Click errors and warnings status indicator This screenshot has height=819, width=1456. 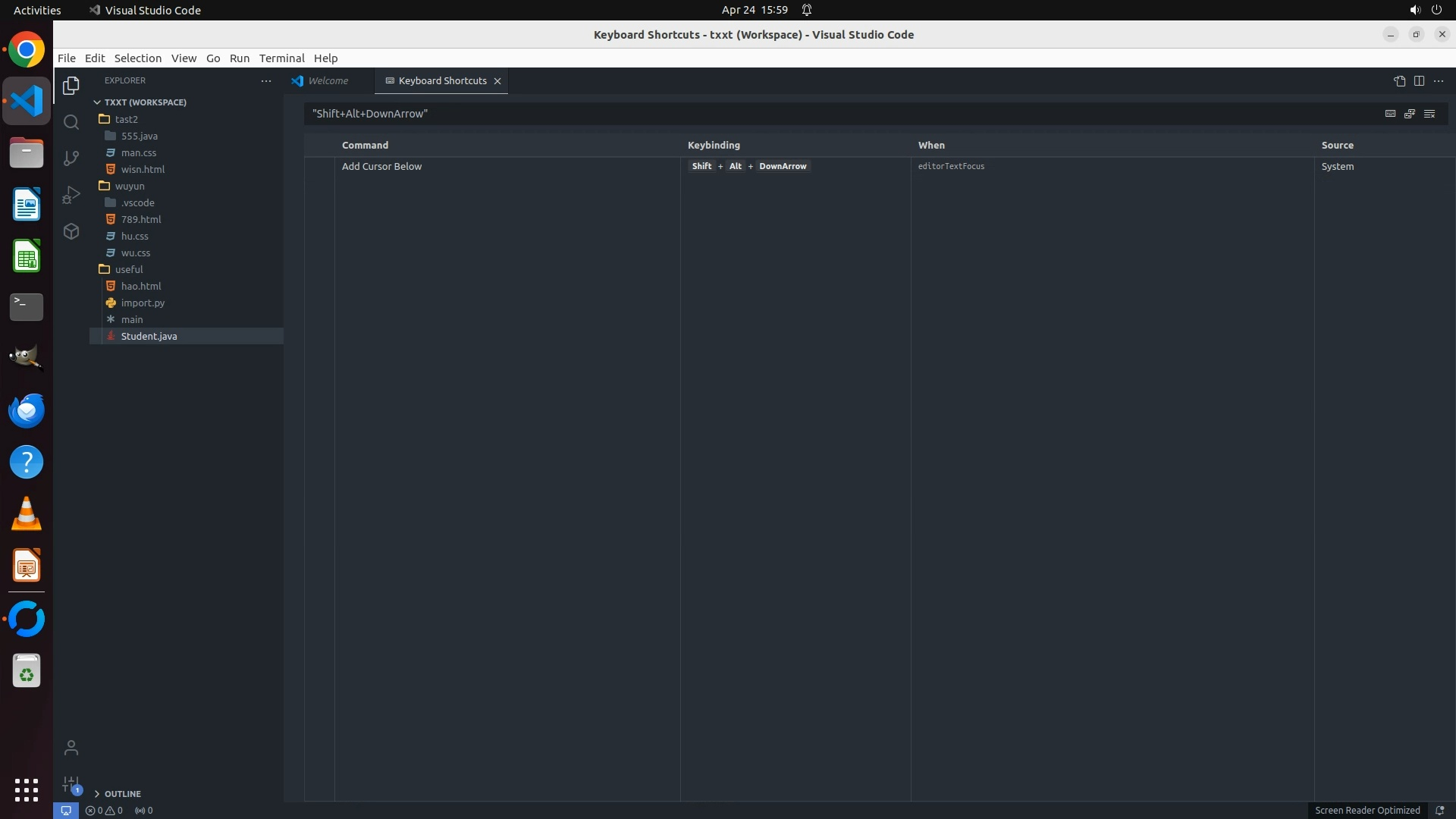(104, 810)
